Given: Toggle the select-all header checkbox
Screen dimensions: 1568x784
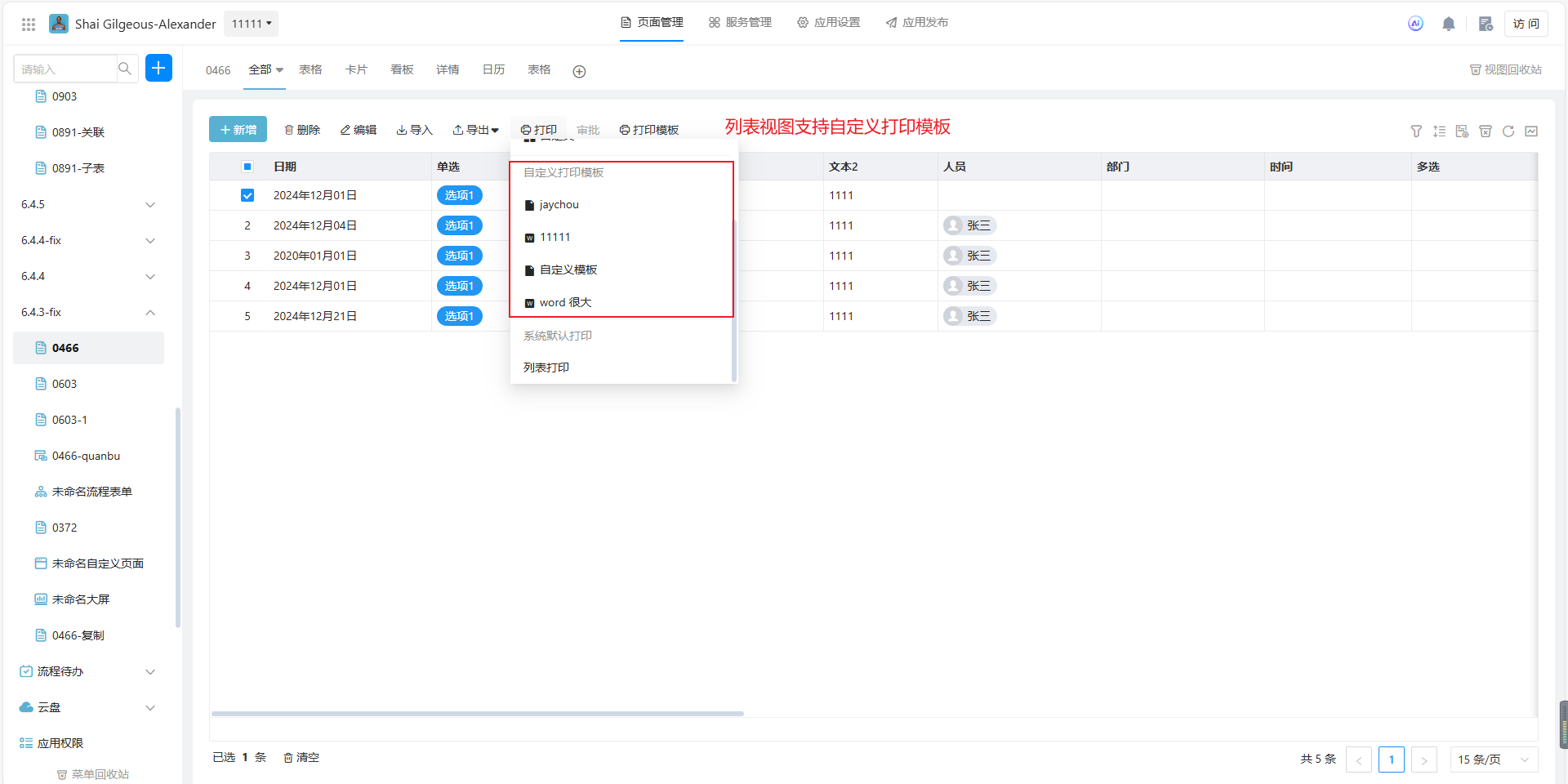Looking at the screenshot, I should 247,167.
